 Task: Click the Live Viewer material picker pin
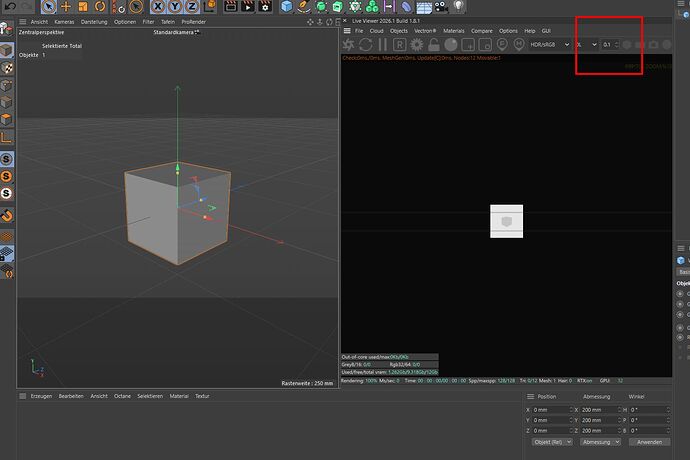pyautogui.click(x=519, y=44)
